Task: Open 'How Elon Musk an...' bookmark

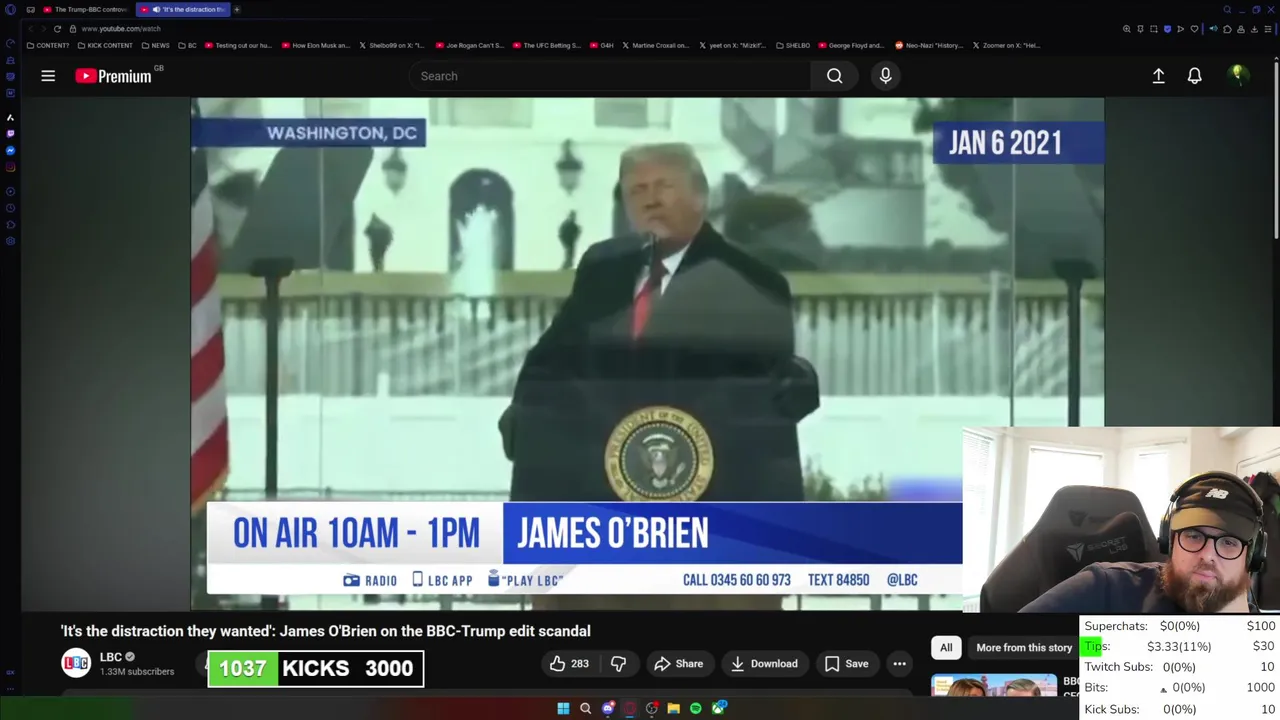Action: [316, 45]
